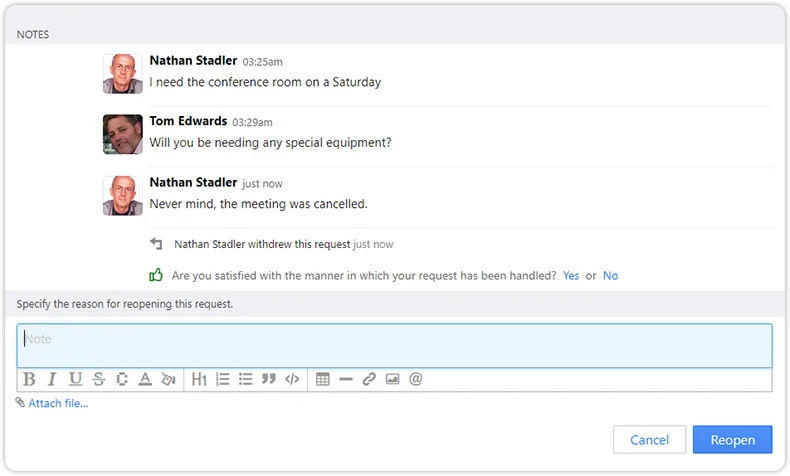Screen dimensions: 790x476
Task: Answer No to the satisfaction question
Action: pos(610,276)
